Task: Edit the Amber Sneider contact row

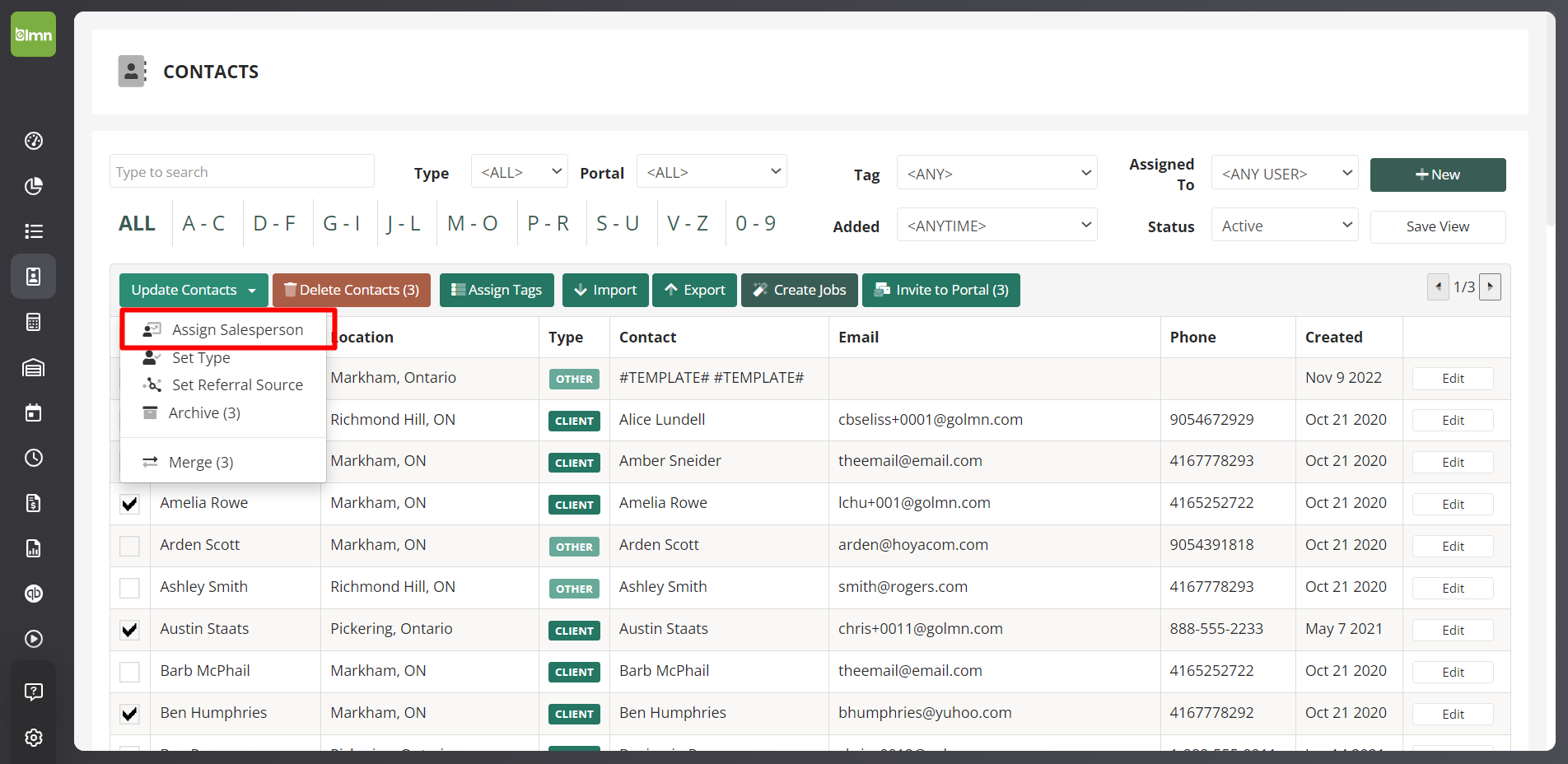Action: tap(1453, 462)
